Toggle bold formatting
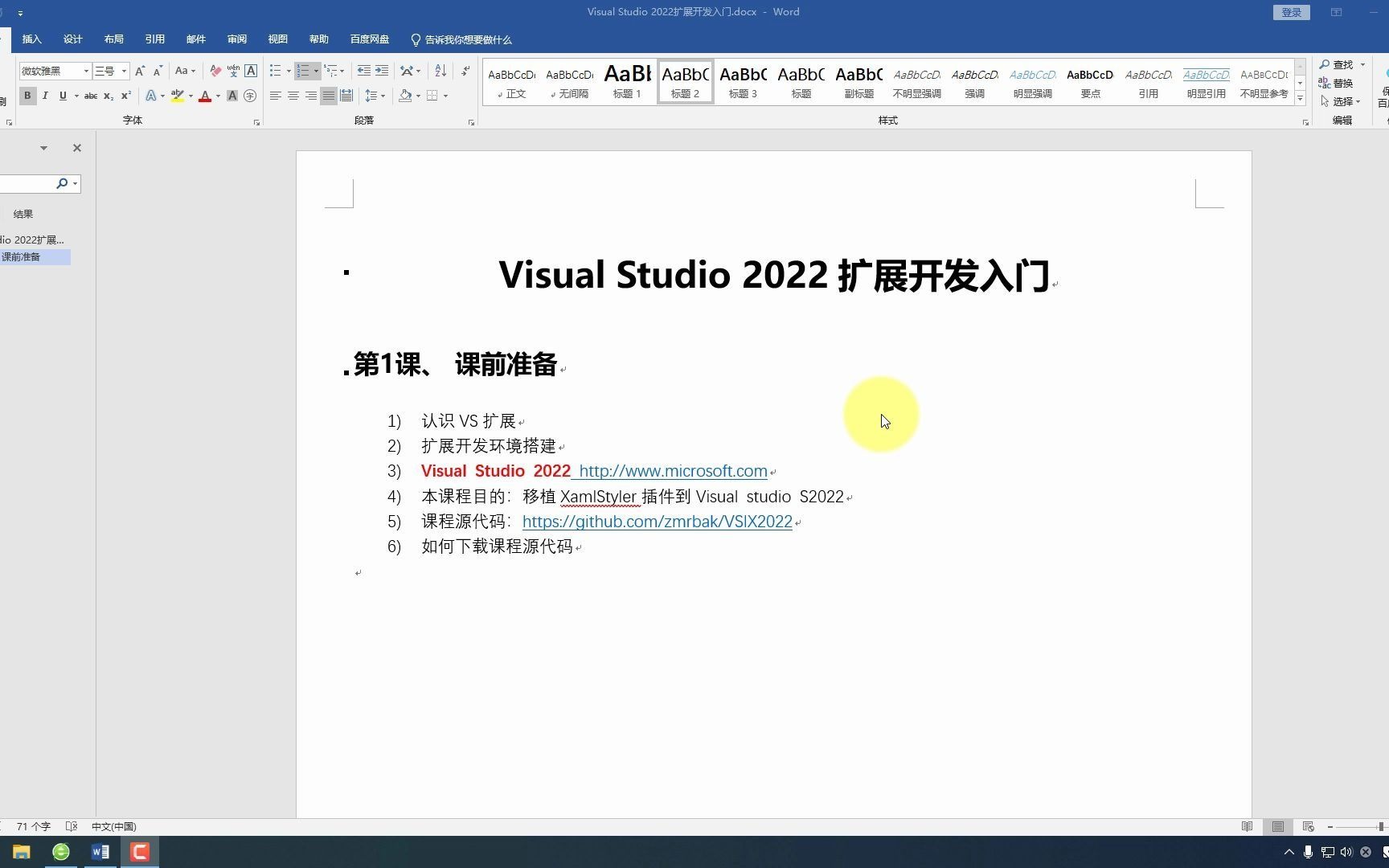This screenshot has width=1389, height=868. coord(27,96)
